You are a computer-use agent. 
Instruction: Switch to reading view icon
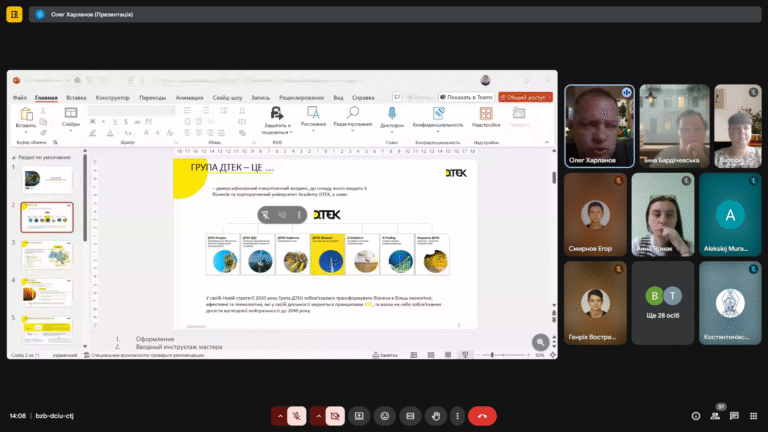448,355
